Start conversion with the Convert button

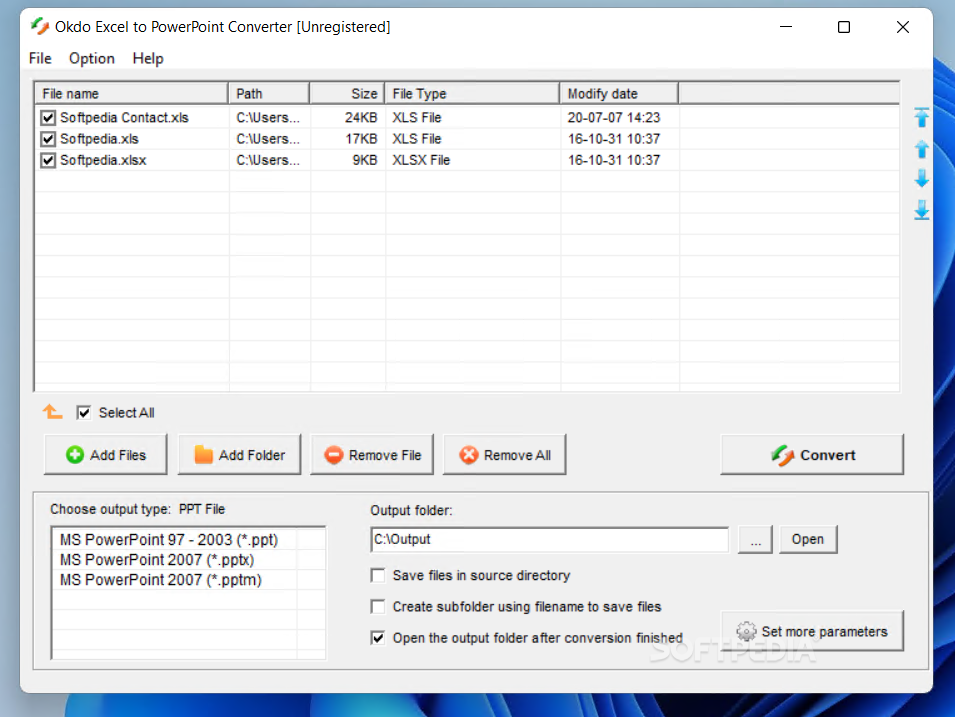[x=812, y=454]
